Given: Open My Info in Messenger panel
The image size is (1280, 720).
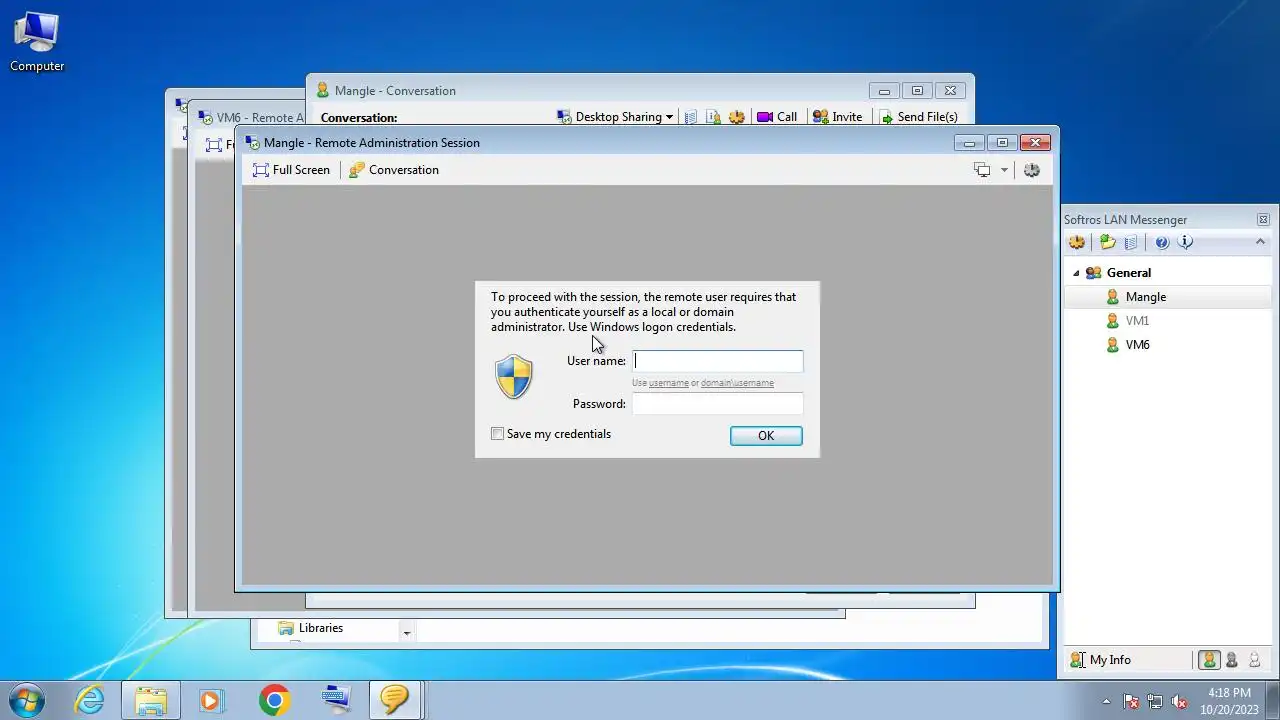Looking at the screenshot, I should coord(1100,660).
